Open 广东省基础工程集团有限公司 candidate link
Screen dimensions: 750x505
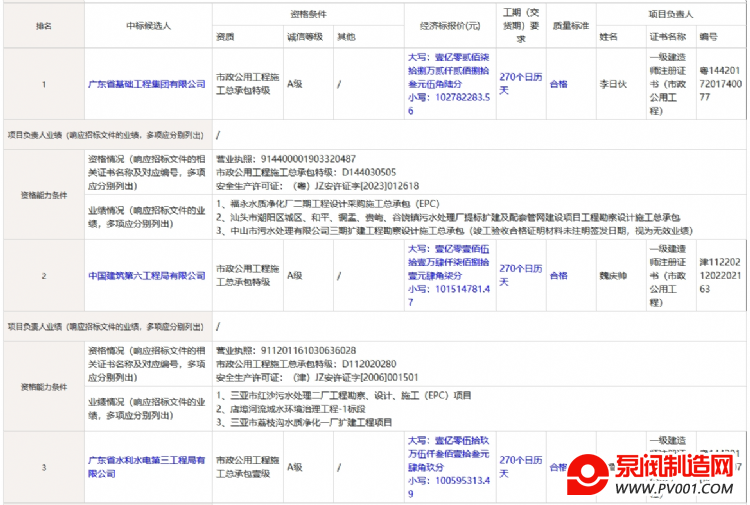point(147,84)
